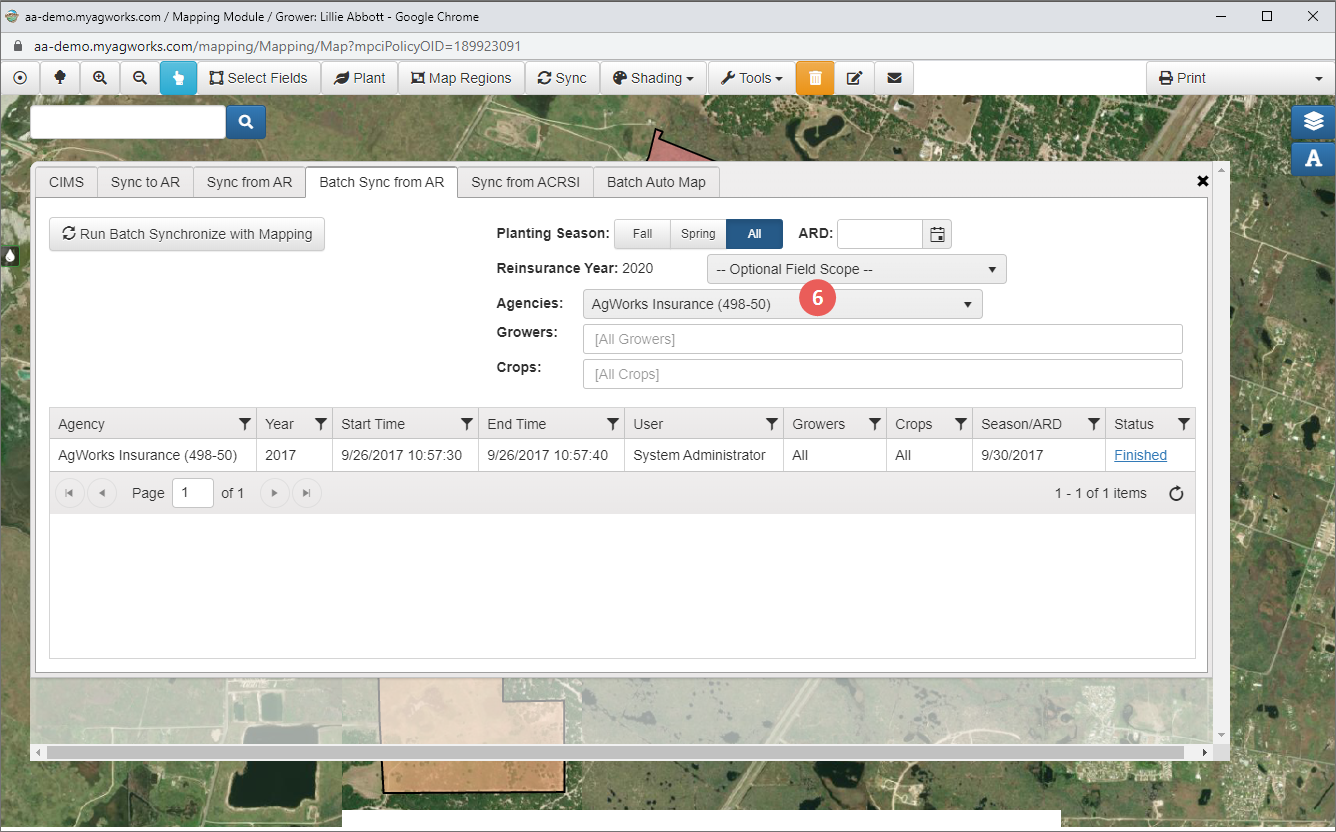Click the envelope email icon
Image resolution: width=1336 pixels, height=832 pixels.
tap(894, 78)
